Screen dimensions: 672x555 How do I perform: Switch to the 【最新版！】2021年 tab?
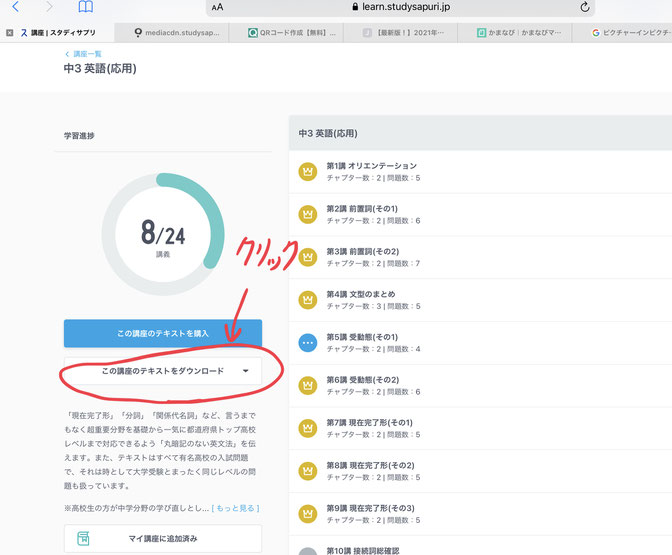(403, 33)
